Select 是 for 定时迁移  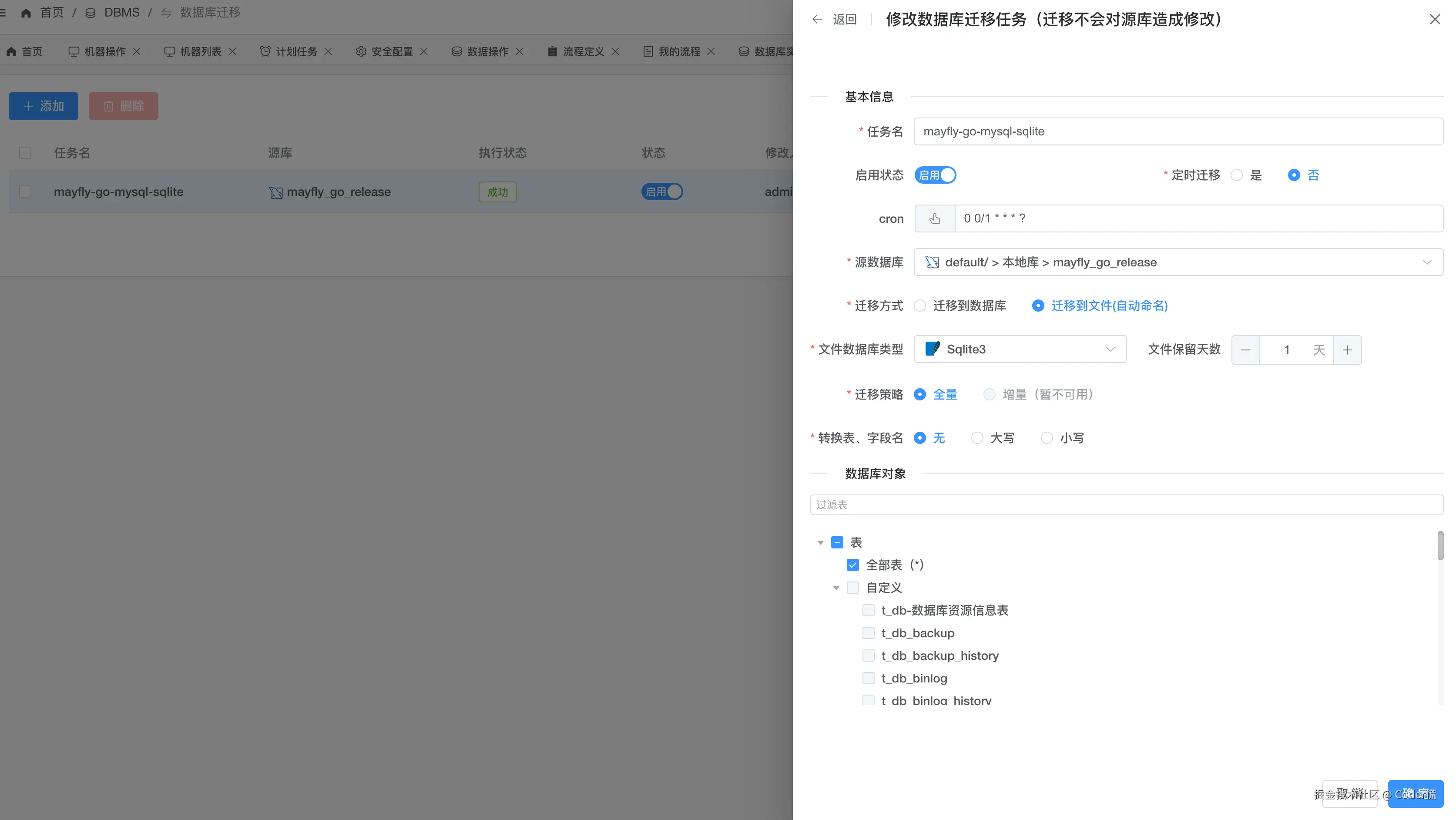pyautogui.click(x=1237, y=175)
